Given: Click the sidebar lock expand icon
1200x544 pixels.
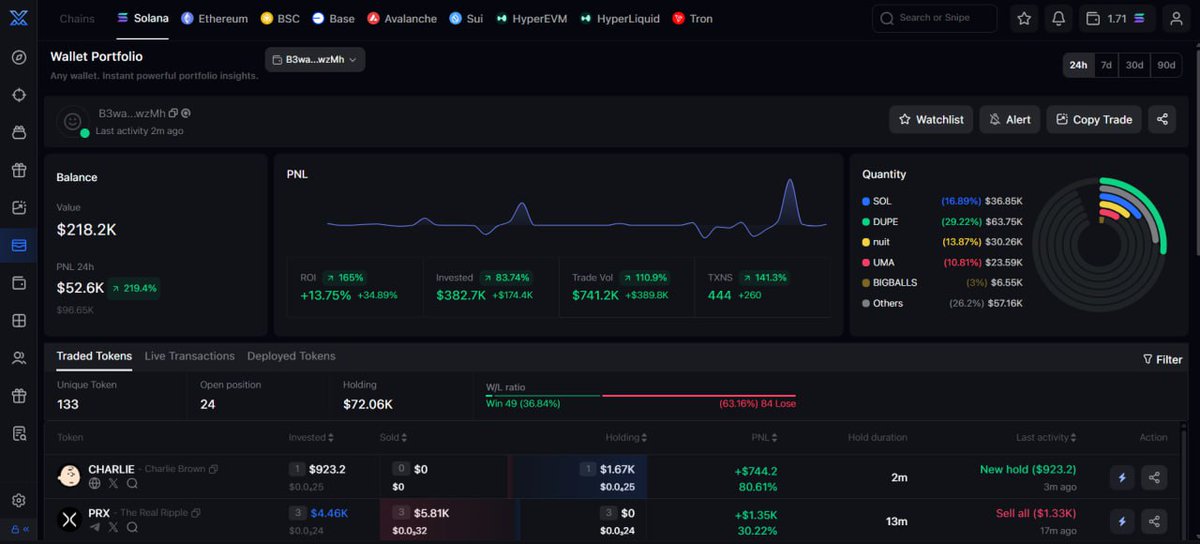Looking at the screenshot, I should [19, 530].
